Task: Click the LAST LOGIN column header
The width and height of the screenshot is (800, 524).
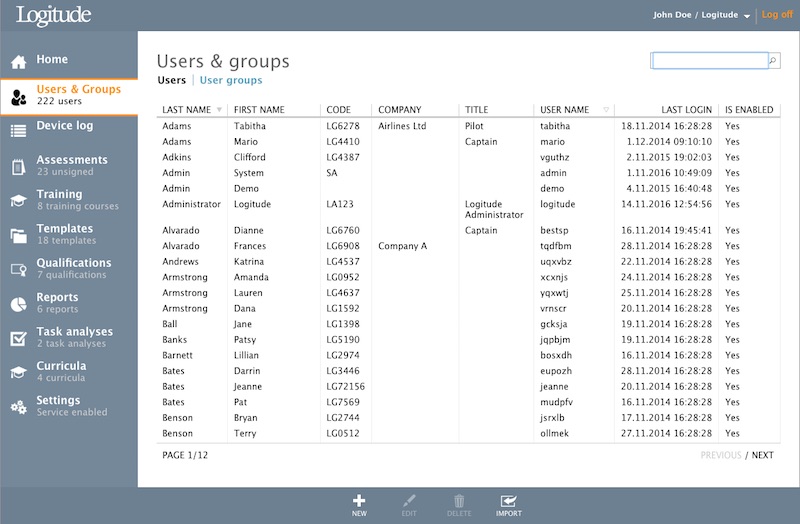Action: click(x=686, y=110)
